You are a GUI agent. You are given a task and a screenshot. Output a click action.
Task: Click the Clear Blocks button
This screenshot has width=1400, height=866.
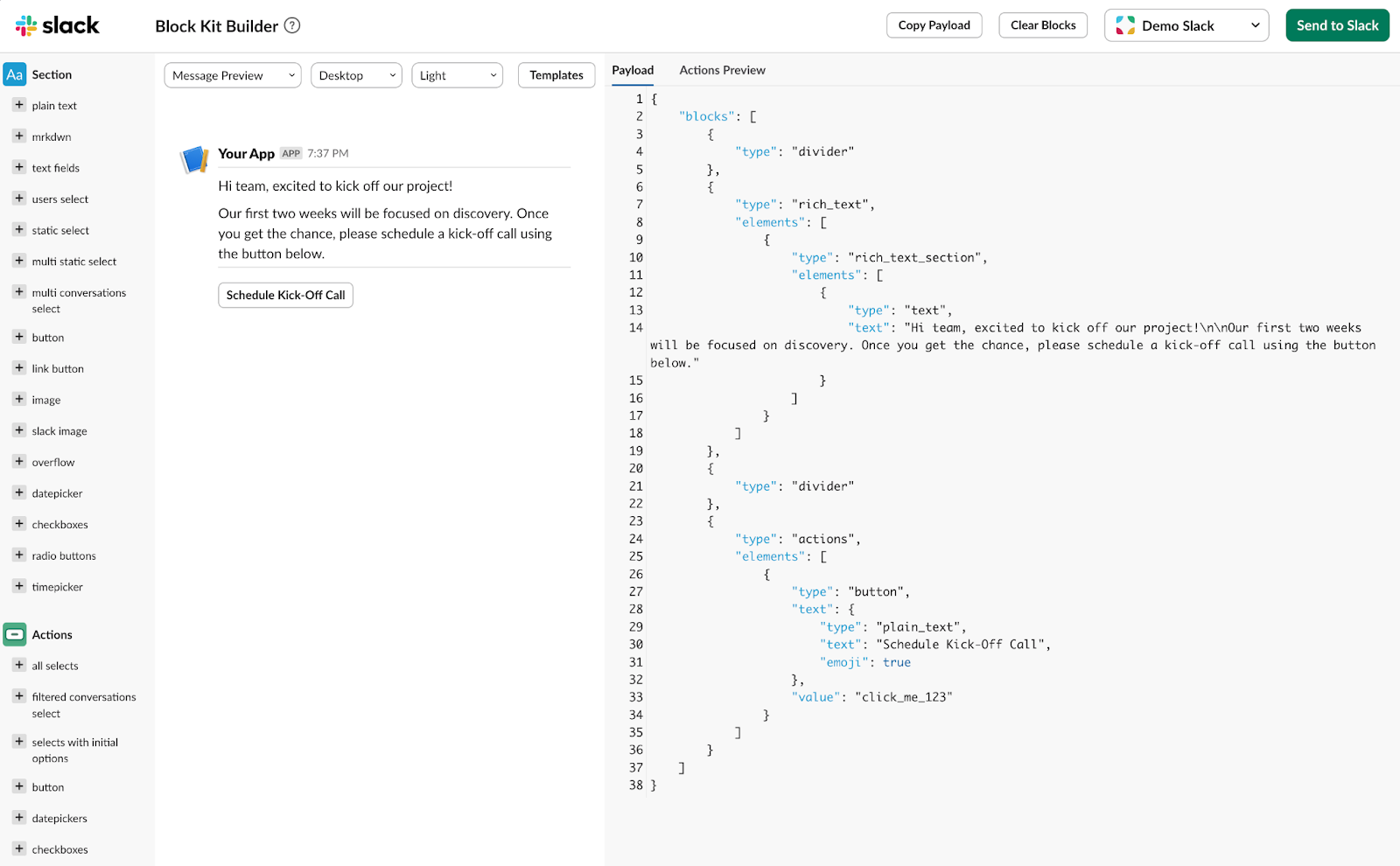click(x=1043, y=25)
